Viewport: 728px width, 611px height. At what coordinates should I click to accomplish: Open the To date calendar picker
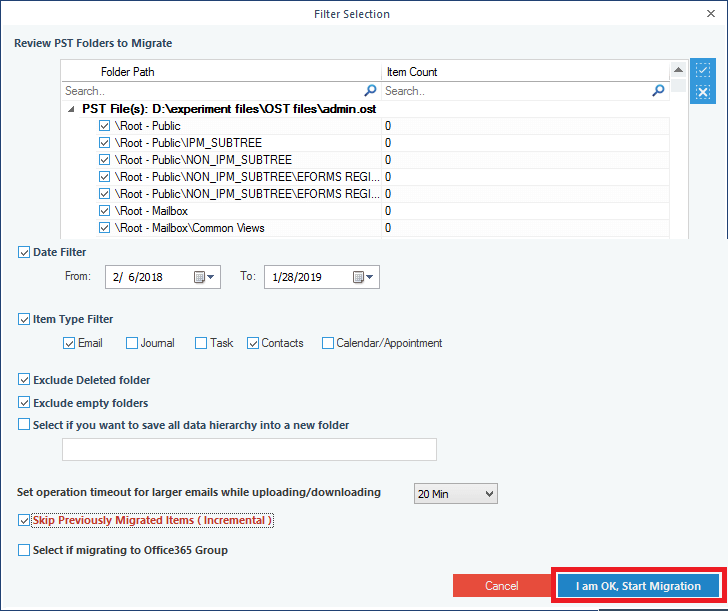363,277
